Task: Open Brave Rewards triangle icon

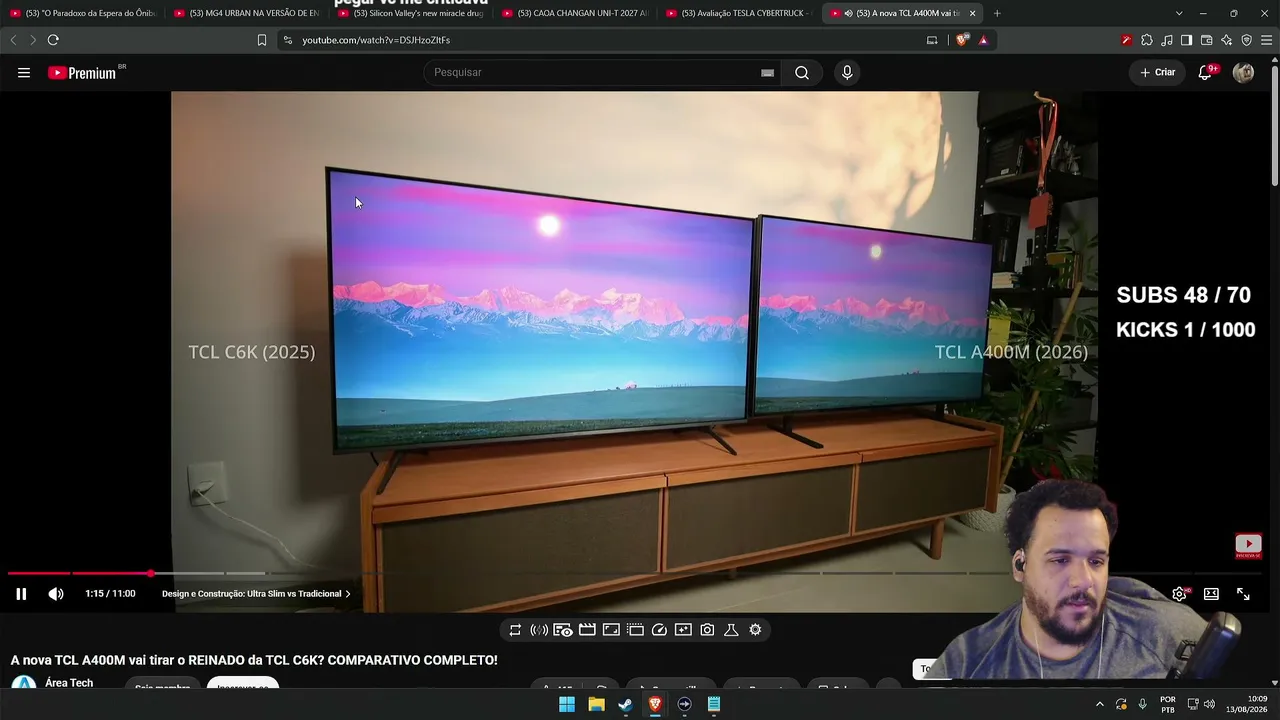Action: [984, 40]
